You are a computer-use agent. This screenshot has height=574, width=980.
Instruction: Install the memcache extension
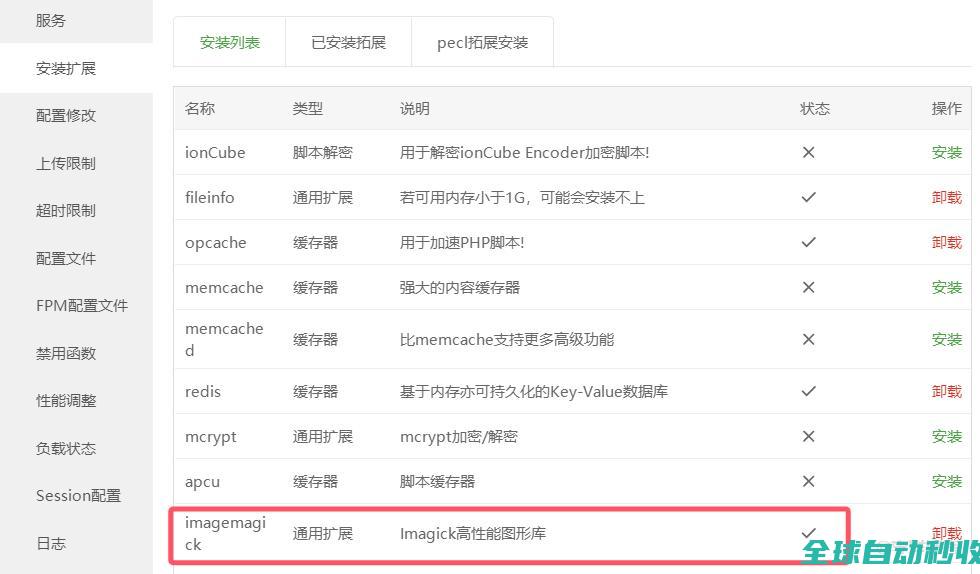point(946,287)
